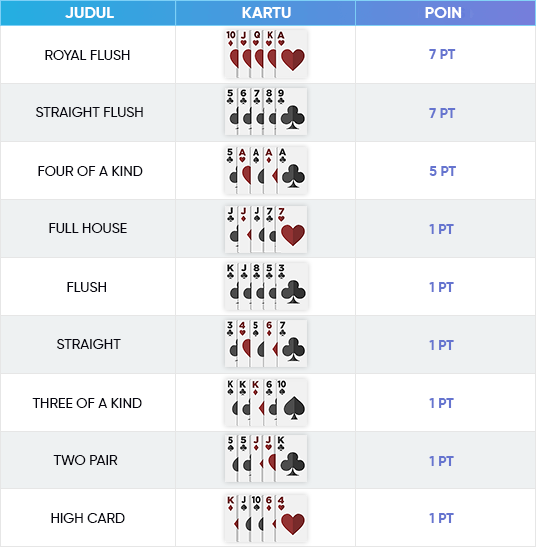Click the 7 PT value for Straight Flush
This screenshot has height=547, width=536.
(442, 113)
